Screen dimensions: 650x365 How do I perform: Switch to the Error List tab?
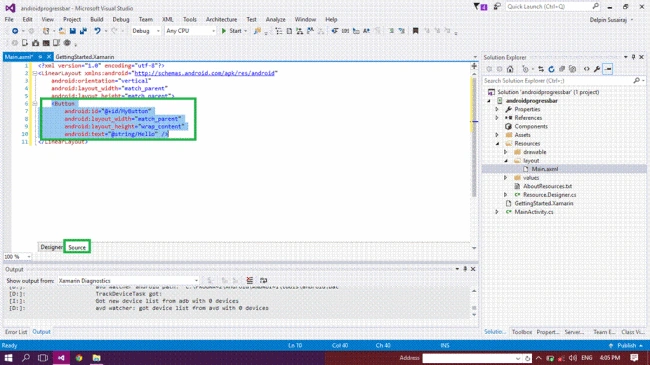[16, 332]
